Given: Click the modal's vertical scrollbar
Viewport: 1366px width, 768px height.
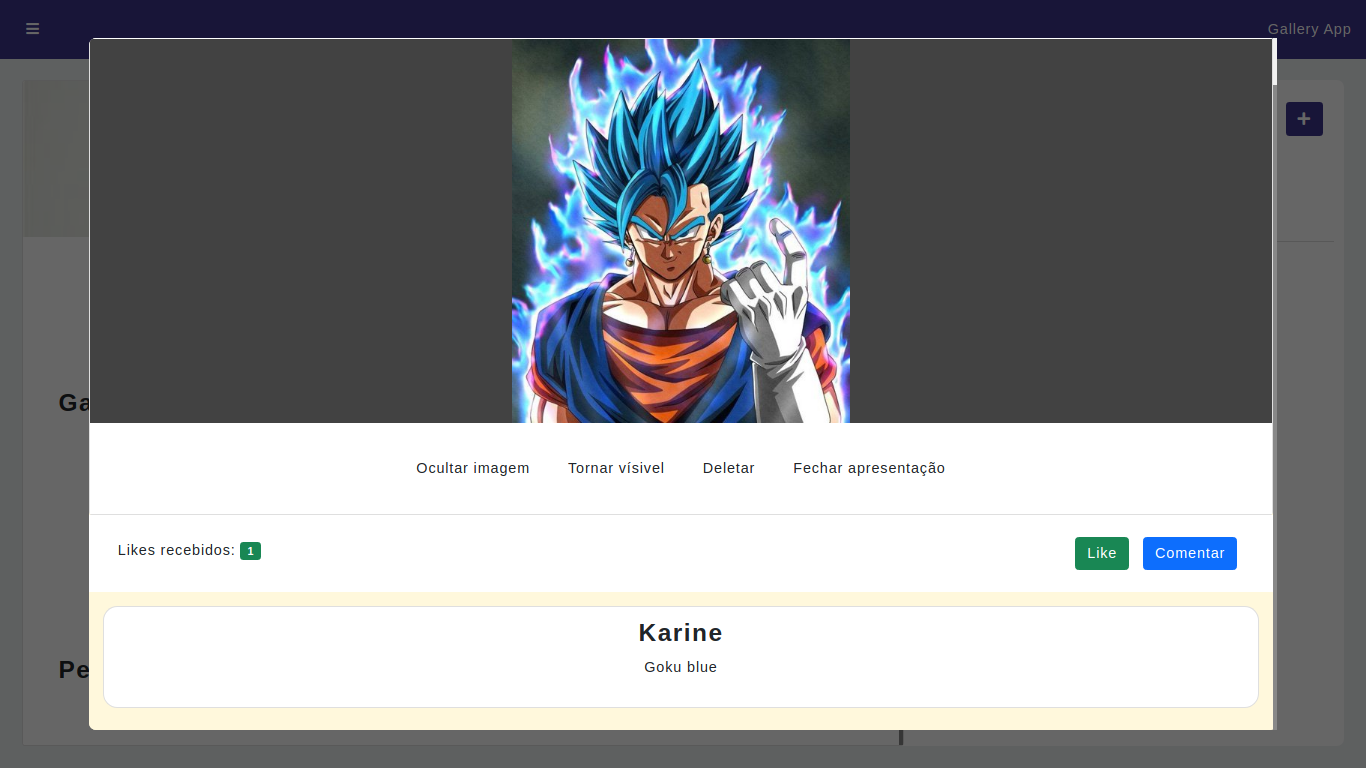Looking at the screenshot, I should [x=1275, y=384].
